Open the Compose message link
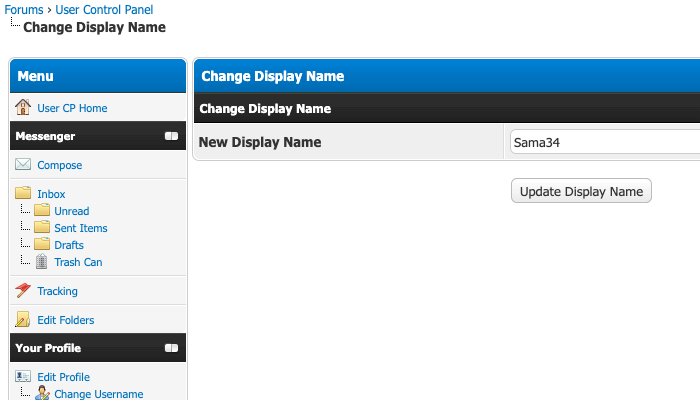The image size is (700, 400). (60, 165)
